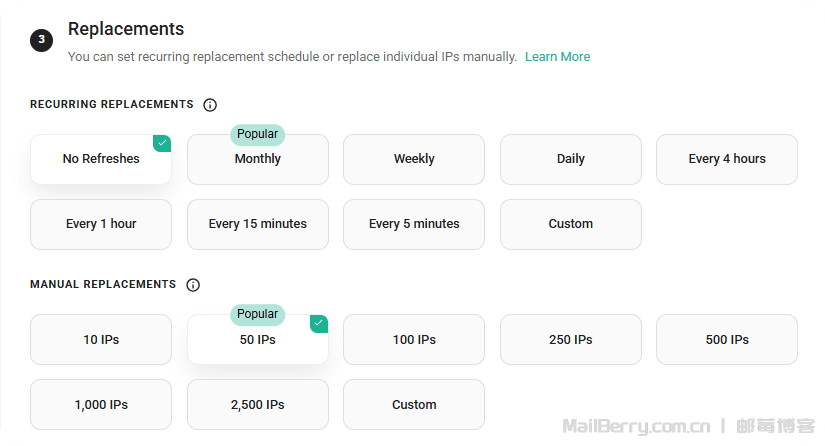This screenshot has width=825, height=446.
Task: Select 2,500 IPs option
Action: click(x=258, y=405)
